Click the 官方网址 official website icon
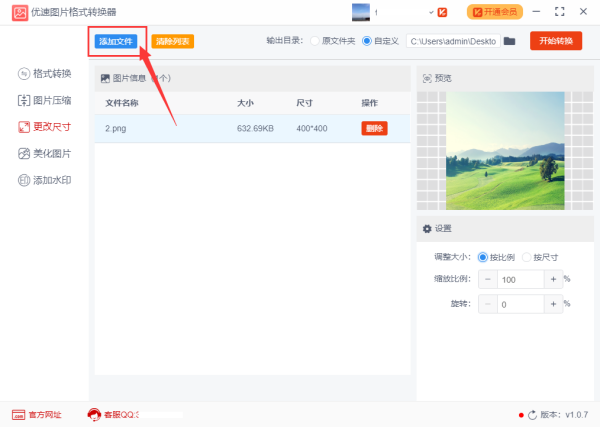This screenshot has width=600, height=427. (x=18, y=414)
